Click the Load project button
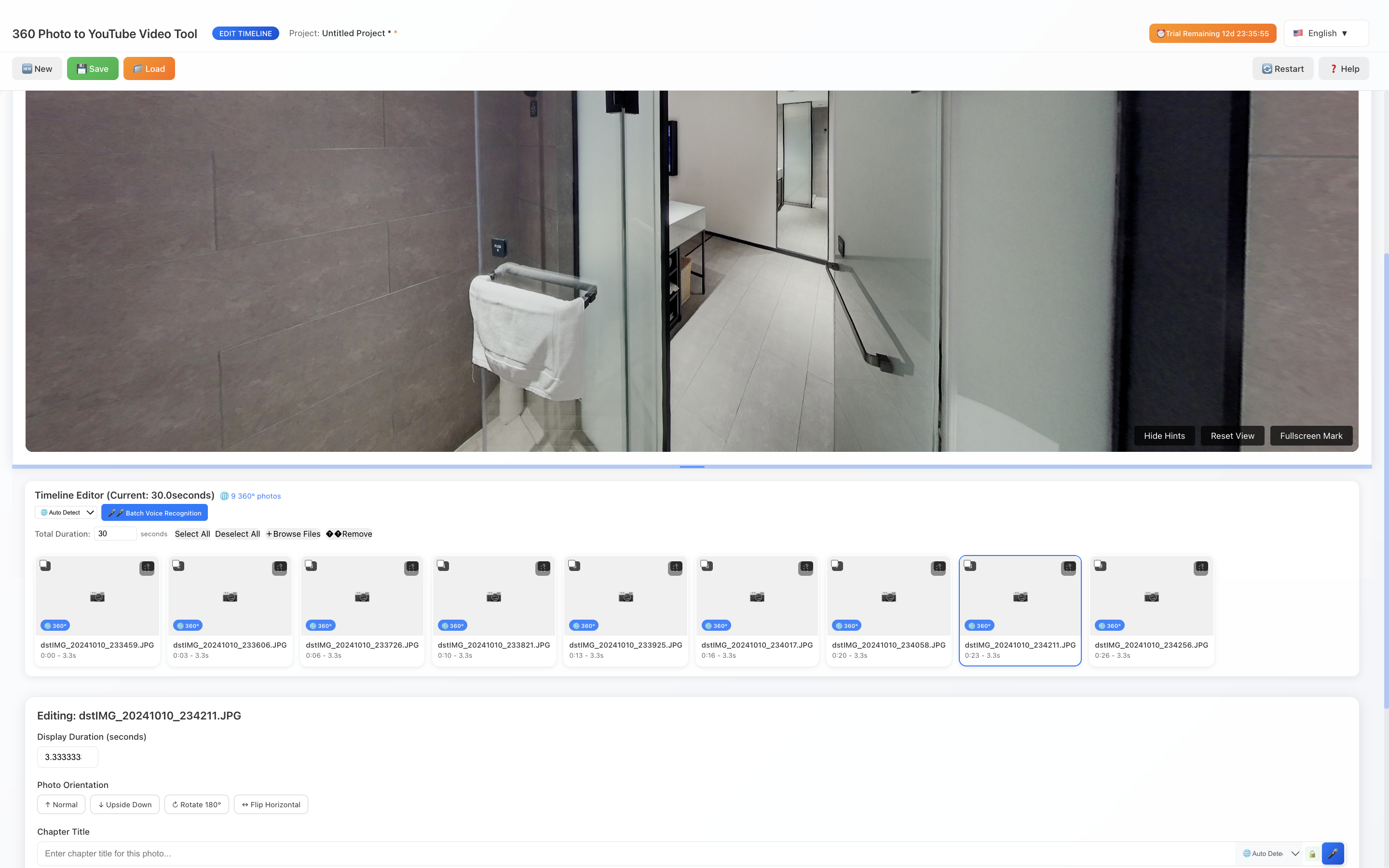This screenshot has height=868, width=1389. point(149,69)
